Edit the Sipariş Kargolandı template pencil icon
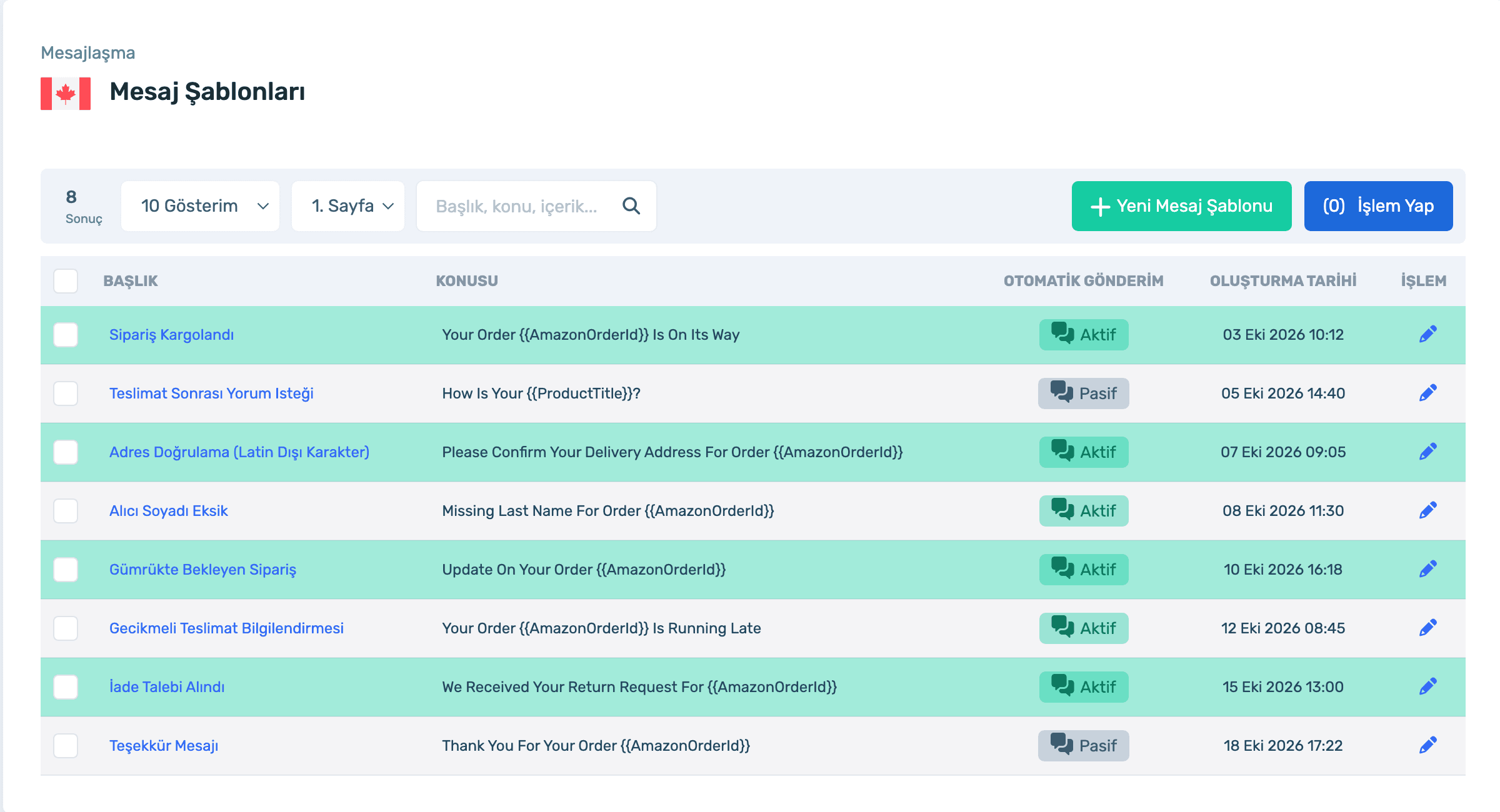1500x812 pixels. [x=1427, y=334]
